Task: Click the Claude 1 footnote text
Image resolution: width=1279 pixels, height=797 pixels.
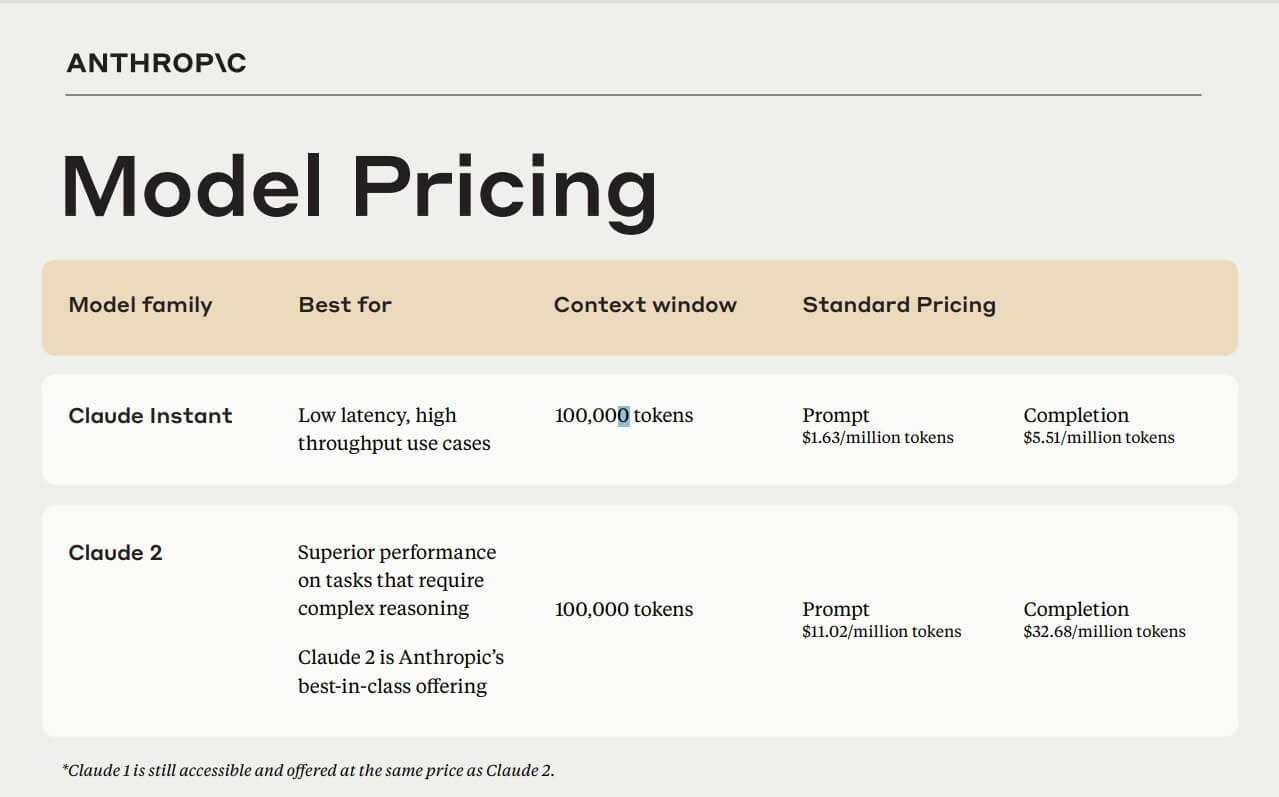Action: click(x=308, y=770)
